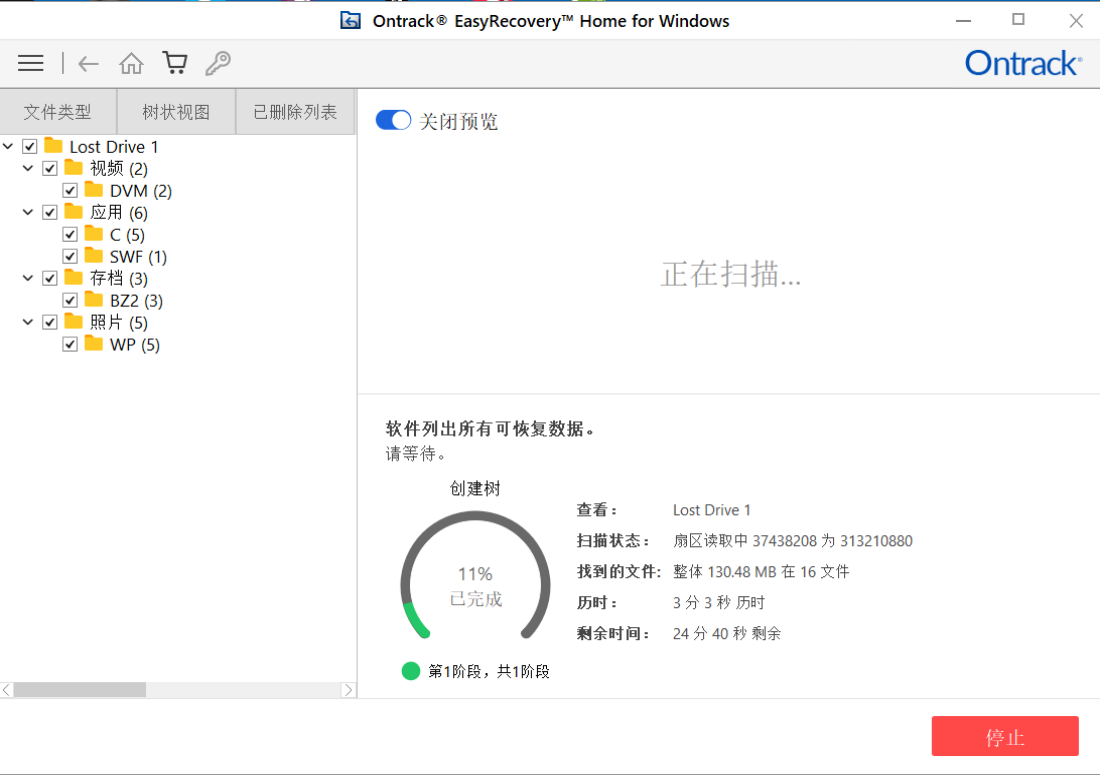Switch to the 树状视图 tab
1100x775 pixels.
176,112
